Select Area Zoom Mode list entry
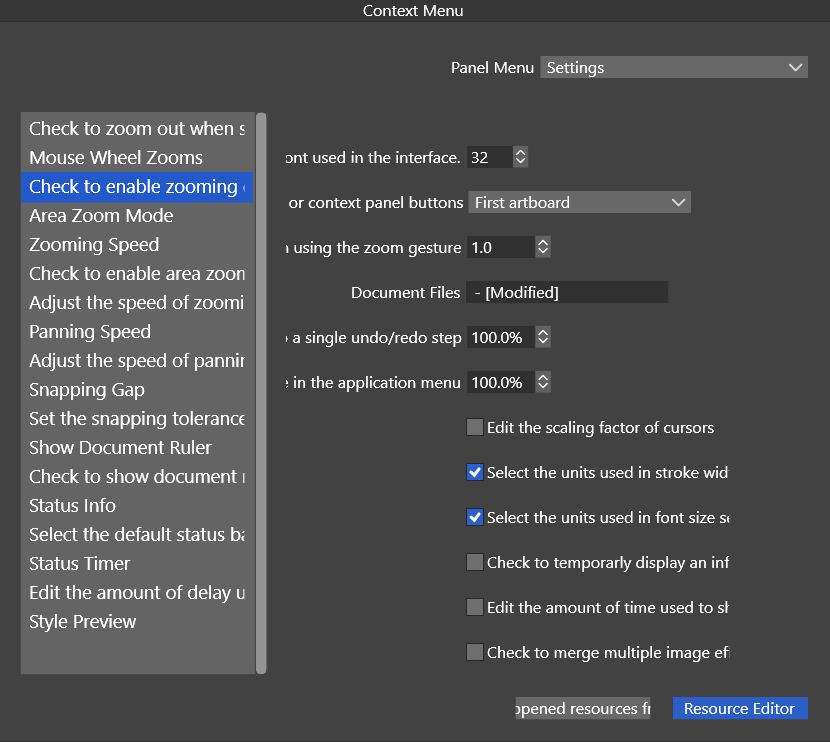Screen dimensions: 830x742 pyautogui.click(x=101, y=216)
